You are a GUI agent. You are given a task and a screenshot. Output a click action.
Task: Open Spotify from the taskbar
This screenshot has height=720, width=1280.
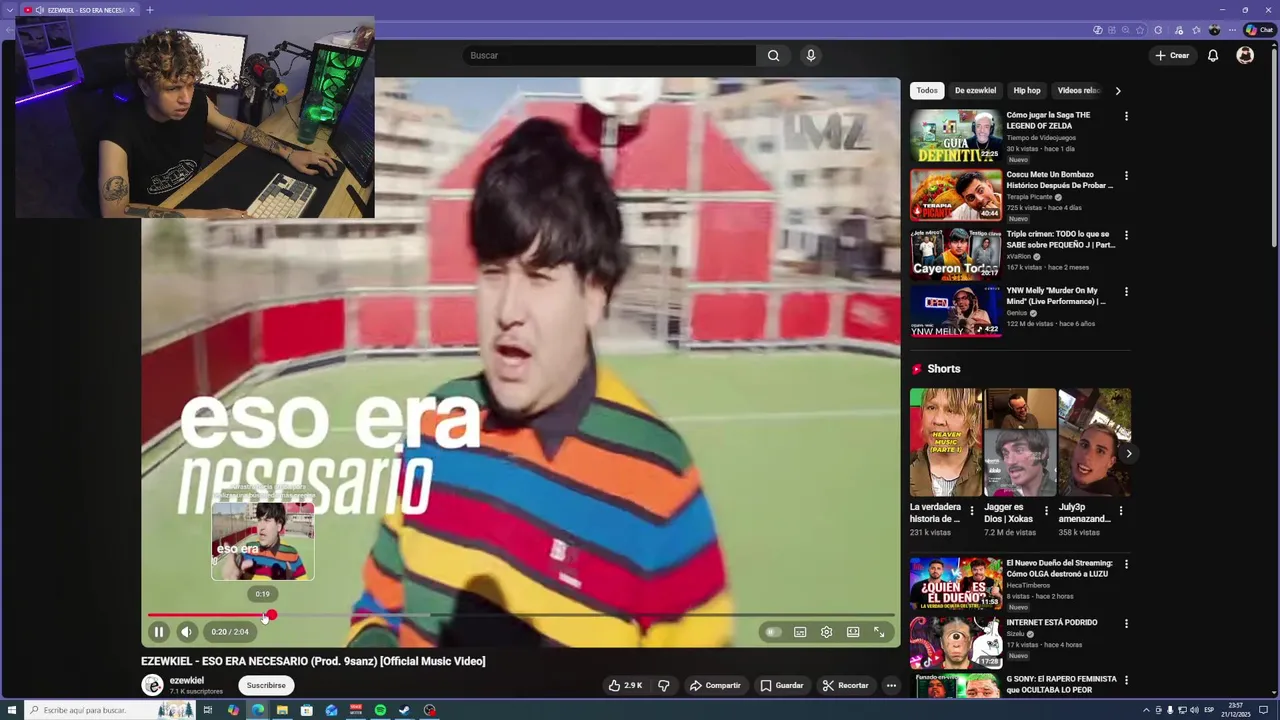point(380,710)
